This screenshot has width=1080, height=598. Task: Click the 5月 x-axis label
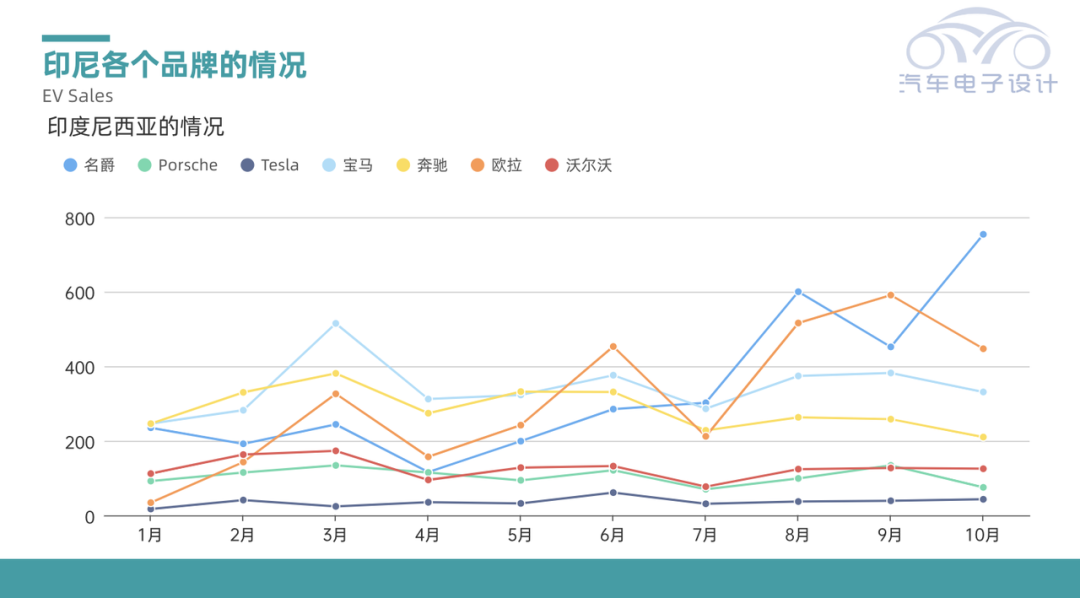[520, 535]
